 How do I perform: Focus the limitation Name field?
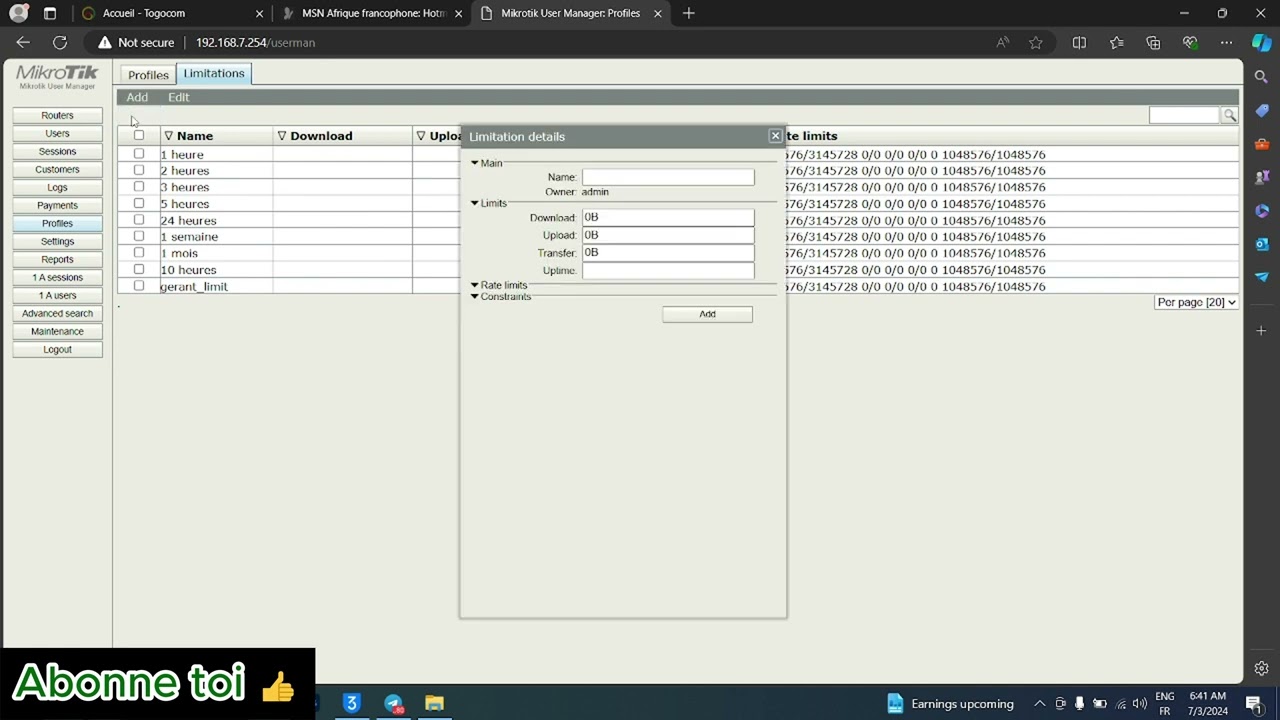click(x=668, y=177)
